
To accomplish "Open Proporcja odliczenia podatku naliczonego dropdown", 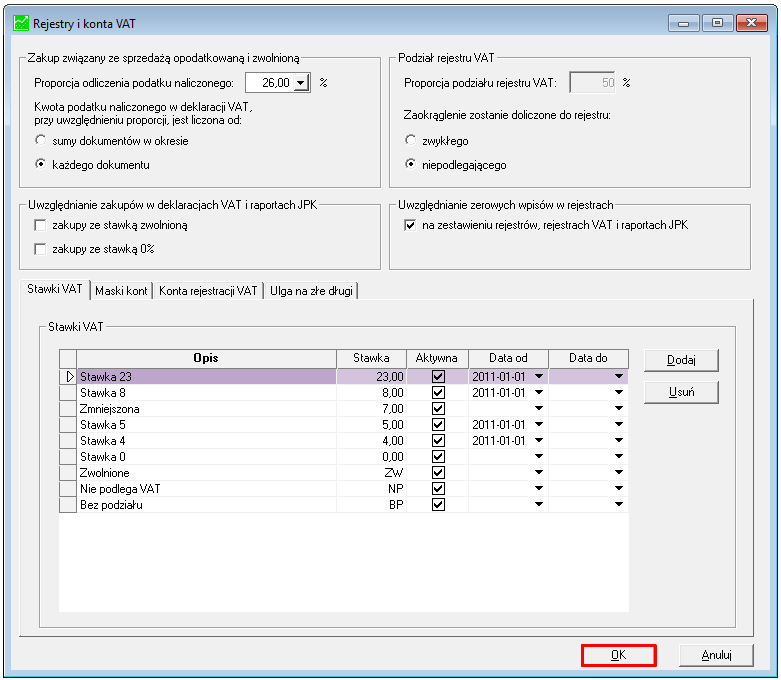I will point(301,83).
